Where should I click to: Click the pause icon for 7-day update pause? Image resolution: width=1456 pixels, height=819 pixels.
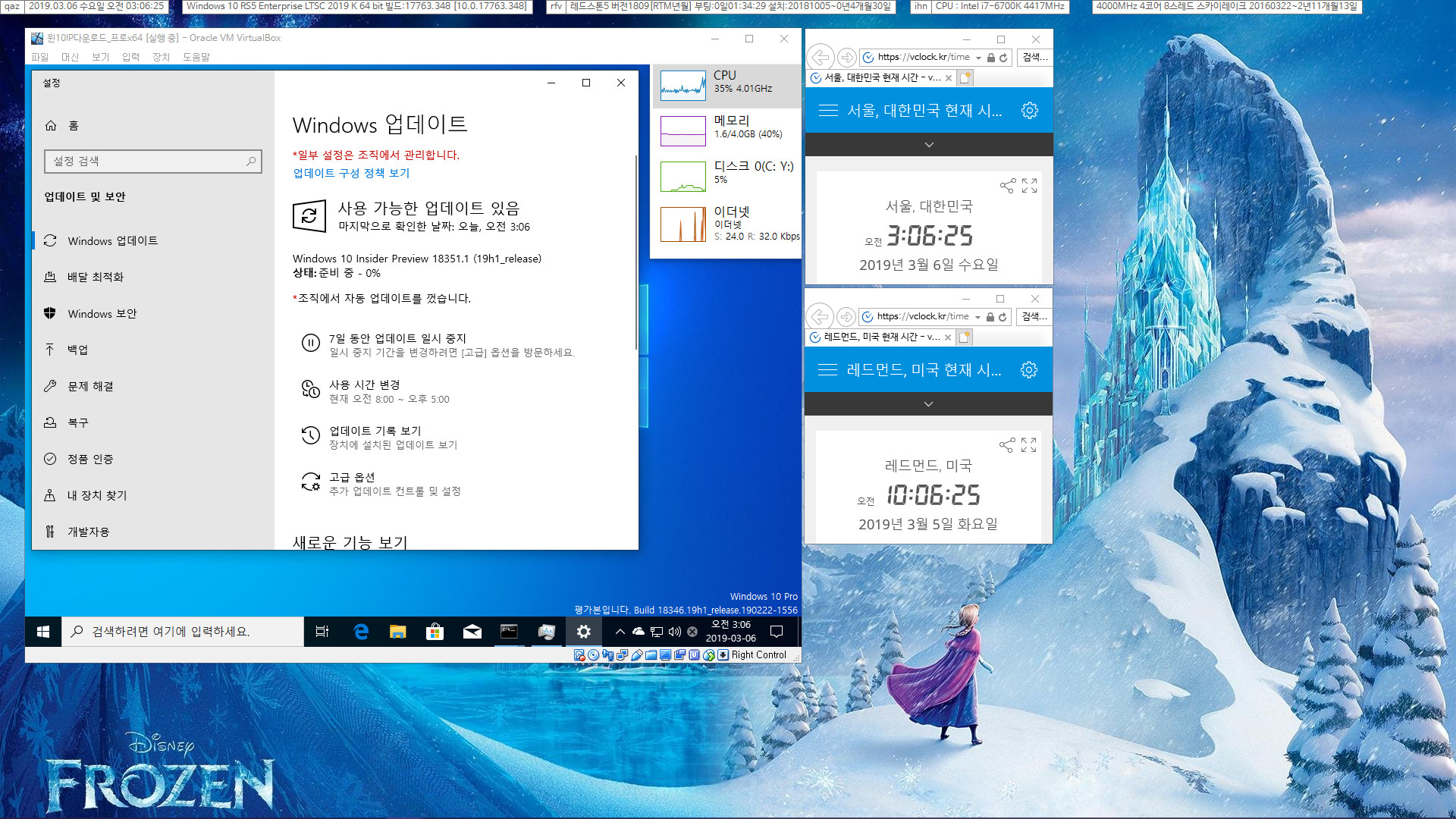(311, 343)
